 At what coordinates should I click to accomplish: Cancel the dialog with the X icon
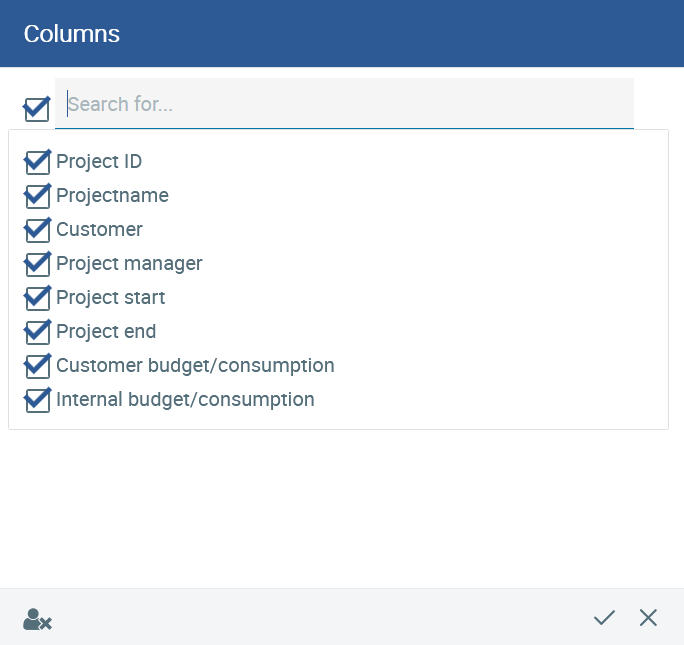click(x=648, y=618)
